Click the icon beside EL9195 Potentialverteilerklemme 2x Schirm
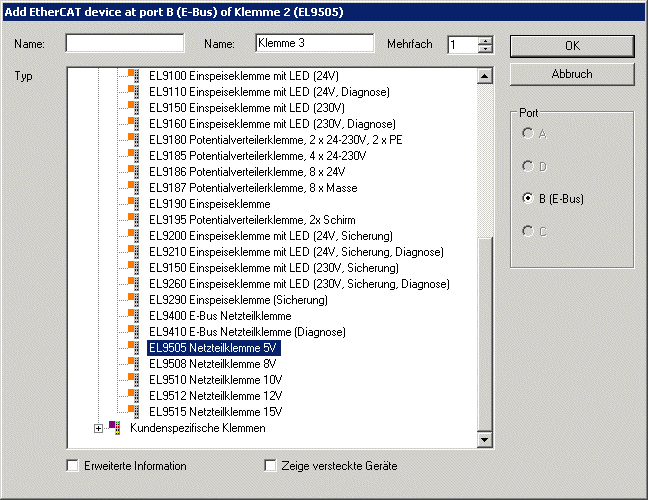Screen dimensions: 648x500 click(133, 220)
